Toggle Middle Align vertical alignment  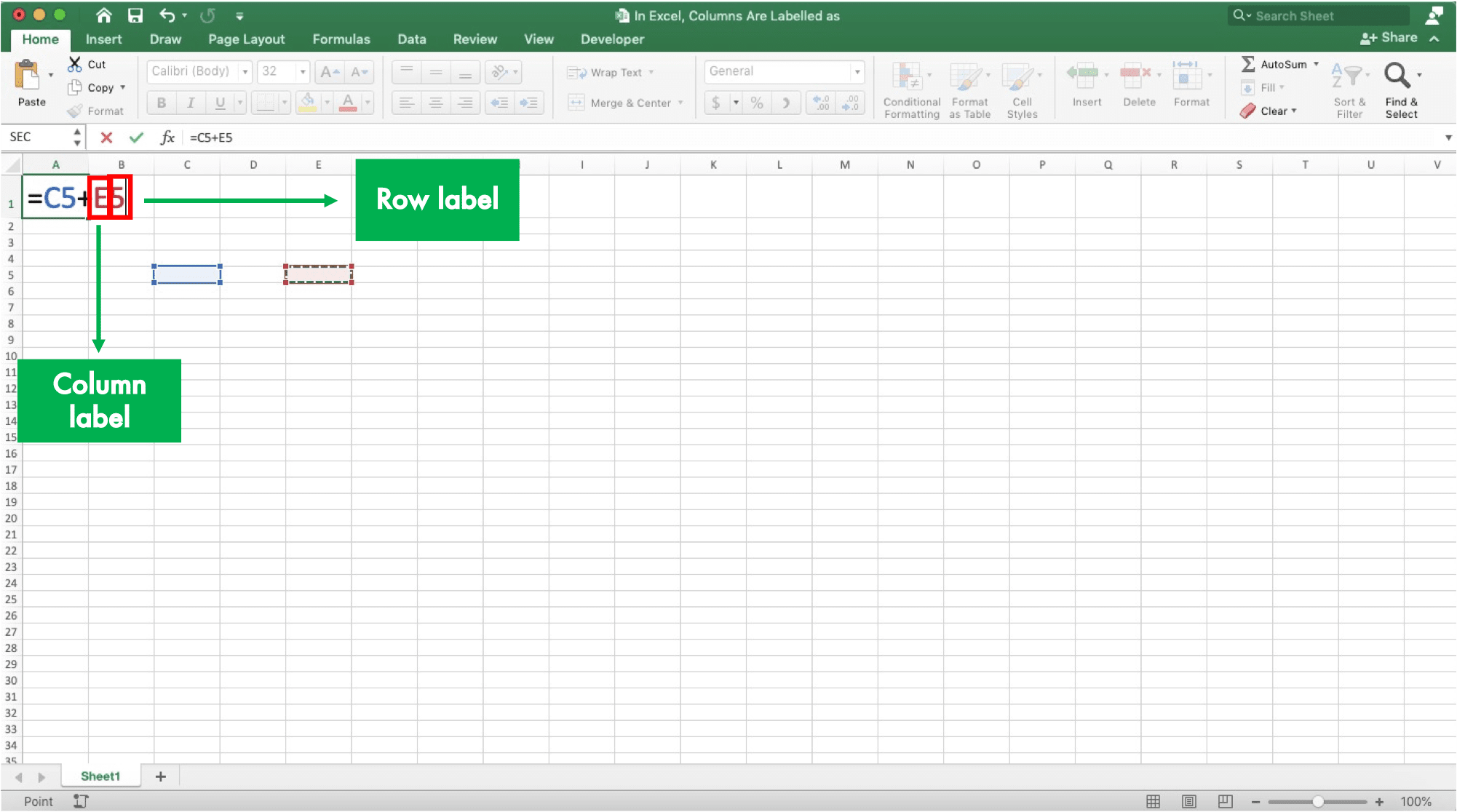[436, 71]
